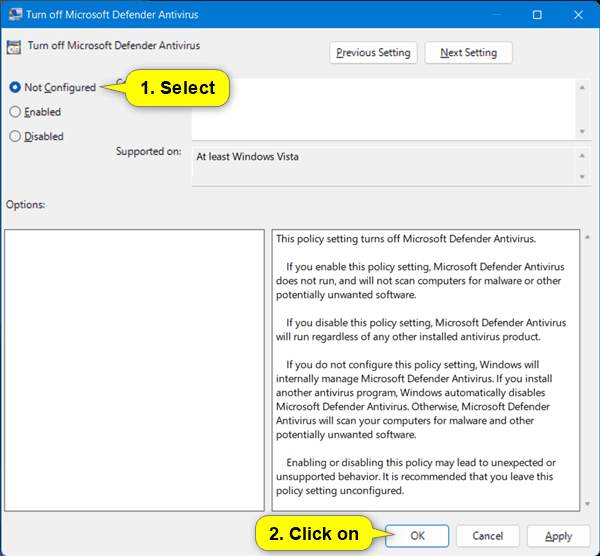Click paragraph starting 'Enabling or disabling this policy'
Image resolution: width=600 pixels, height=556 pixels.
416,476
